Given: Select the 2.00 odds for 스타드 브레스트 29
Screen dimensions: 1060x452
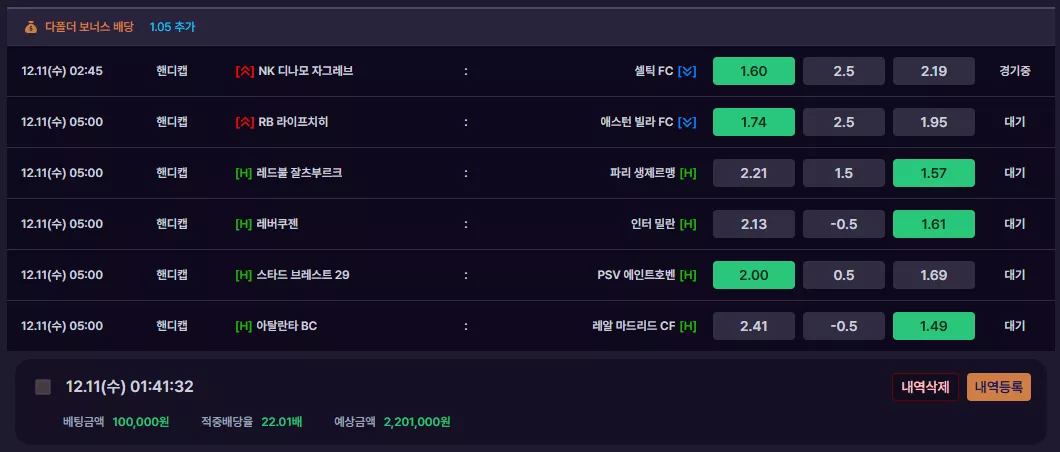Looking at the screenshot, I should pos(754,275).
